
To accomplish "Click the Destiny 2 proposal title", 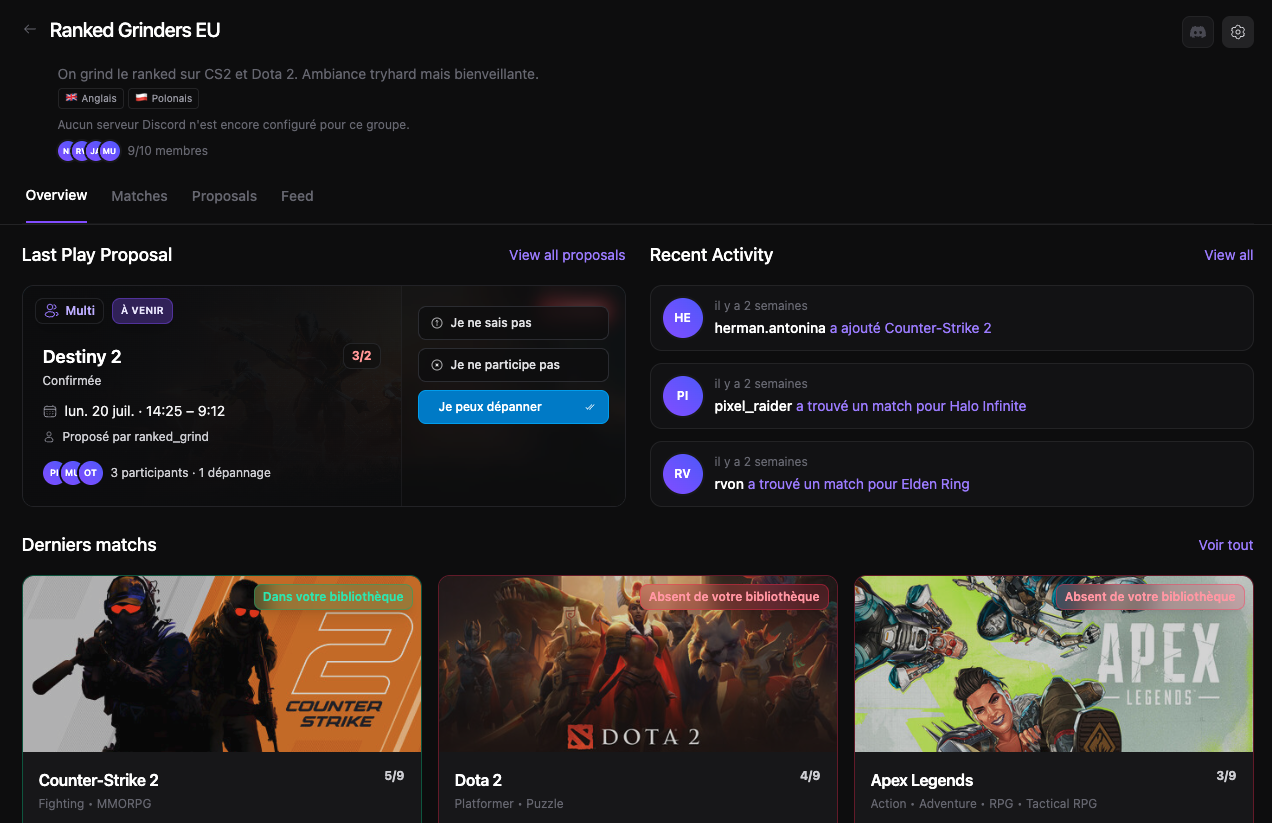I will (x=82, y=357).
